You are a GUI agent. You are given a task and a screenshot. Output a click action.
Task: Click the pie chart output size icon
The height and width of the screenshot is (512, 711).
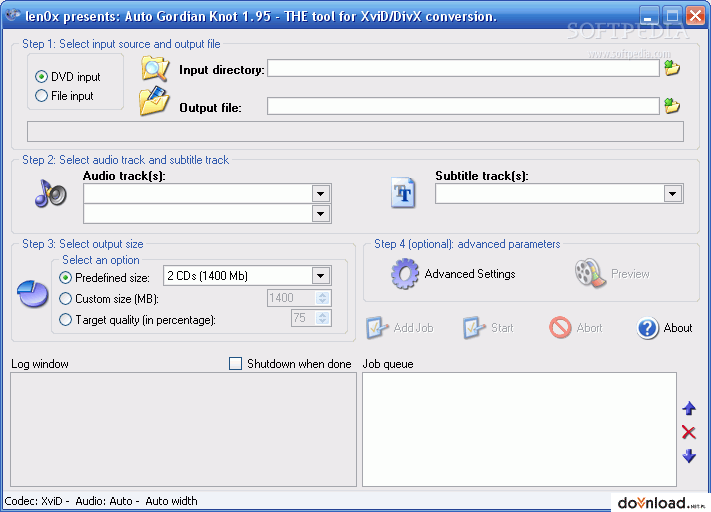[33, 293]
